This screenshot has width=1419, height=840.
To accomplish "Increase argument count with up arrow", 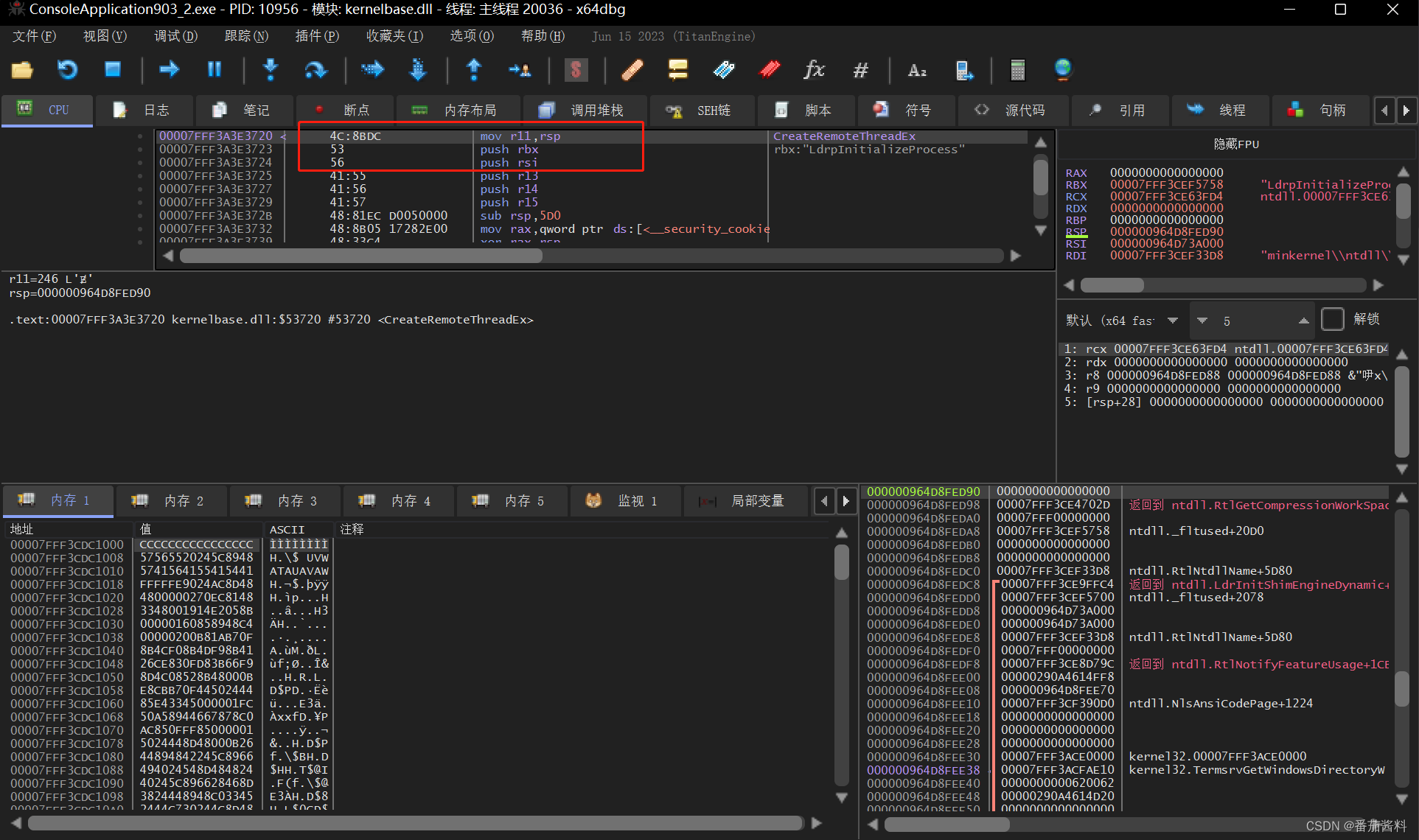I will pyautogui.click(x=1303, y=321).
